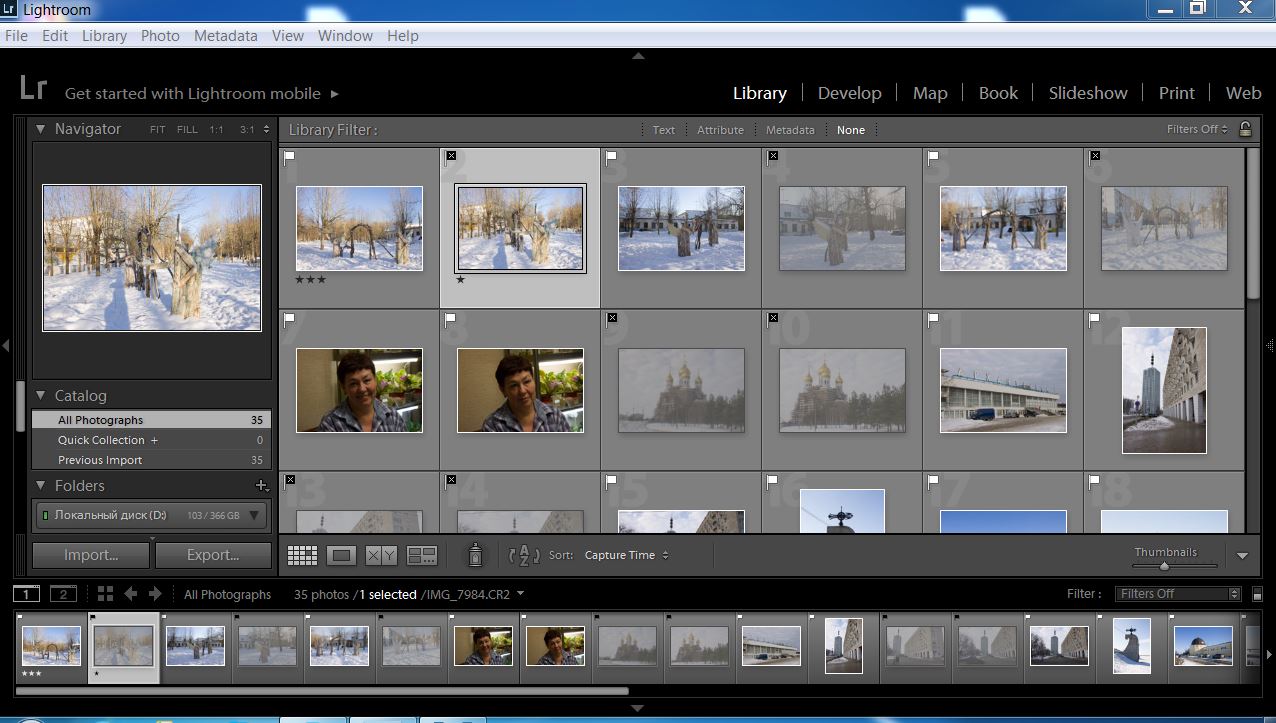The height and width of the screenshot is (723, 1276).
Task: Open filmstrip Filters Off dropdown
Action: (1178, 594)
